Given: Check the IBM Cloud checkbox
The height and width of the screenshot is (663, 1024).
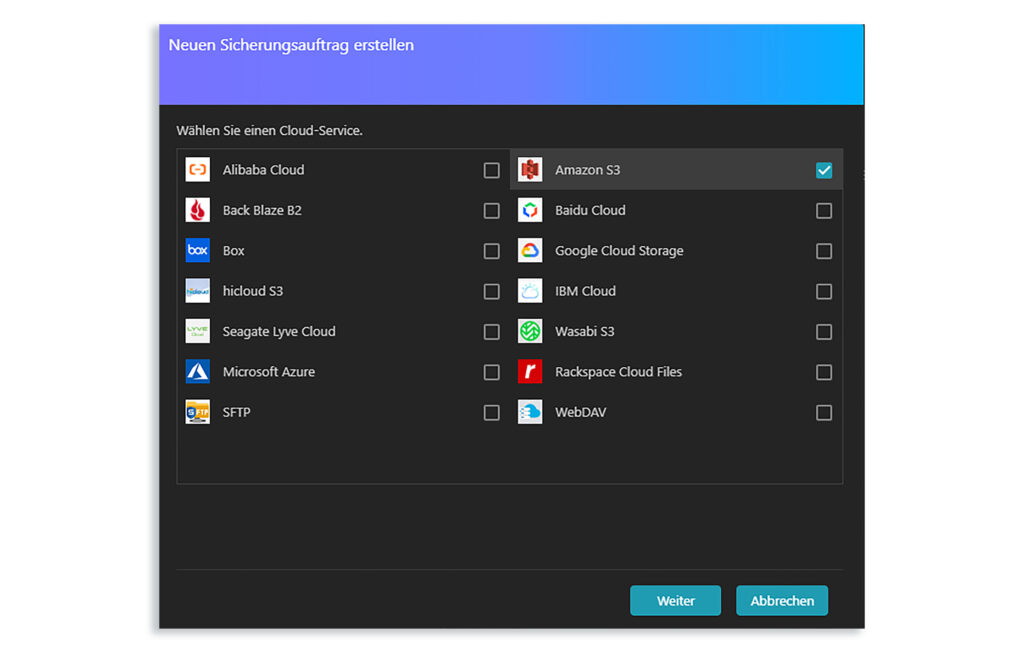Looking at the screenshot, I should tap(824, 292).
